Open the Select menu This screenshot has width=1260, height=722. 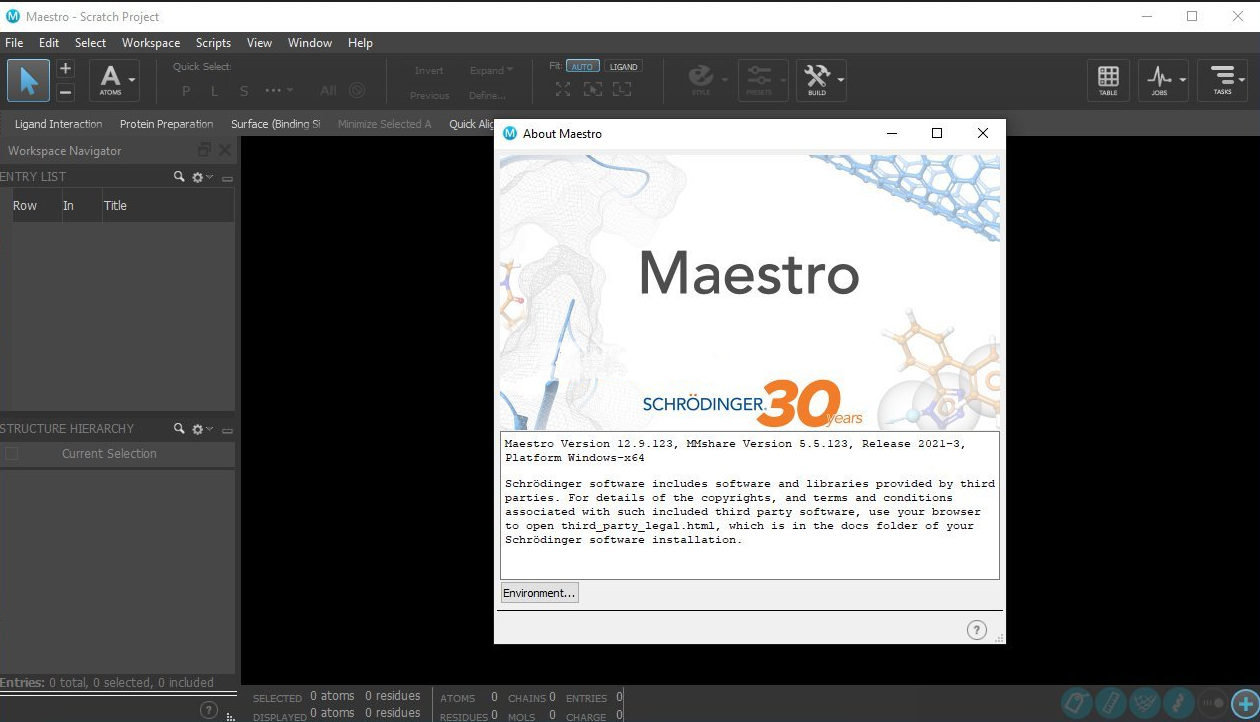[90, 43]
